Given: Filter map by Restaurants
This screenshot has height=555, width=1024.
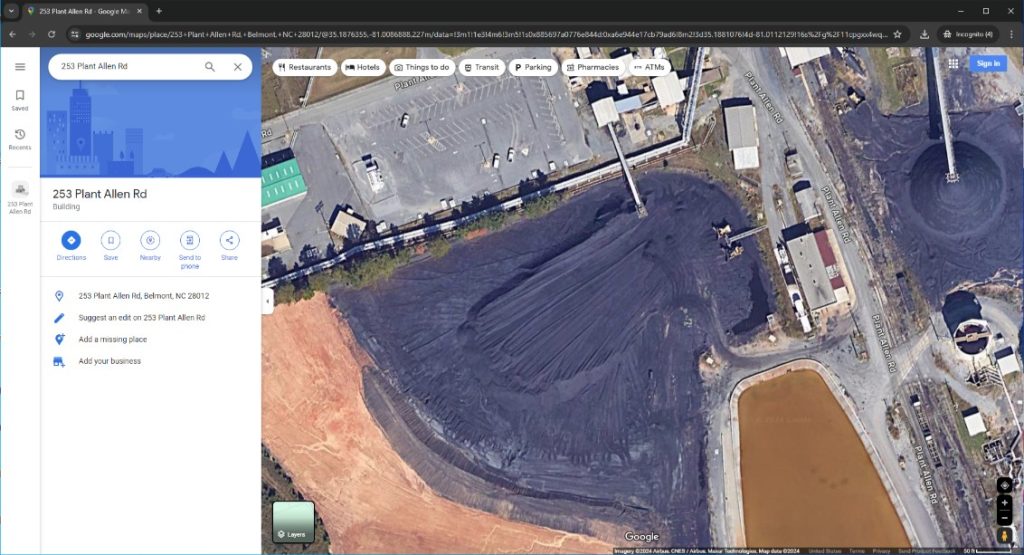Looking at the screenshot, I should coord(304,67).
